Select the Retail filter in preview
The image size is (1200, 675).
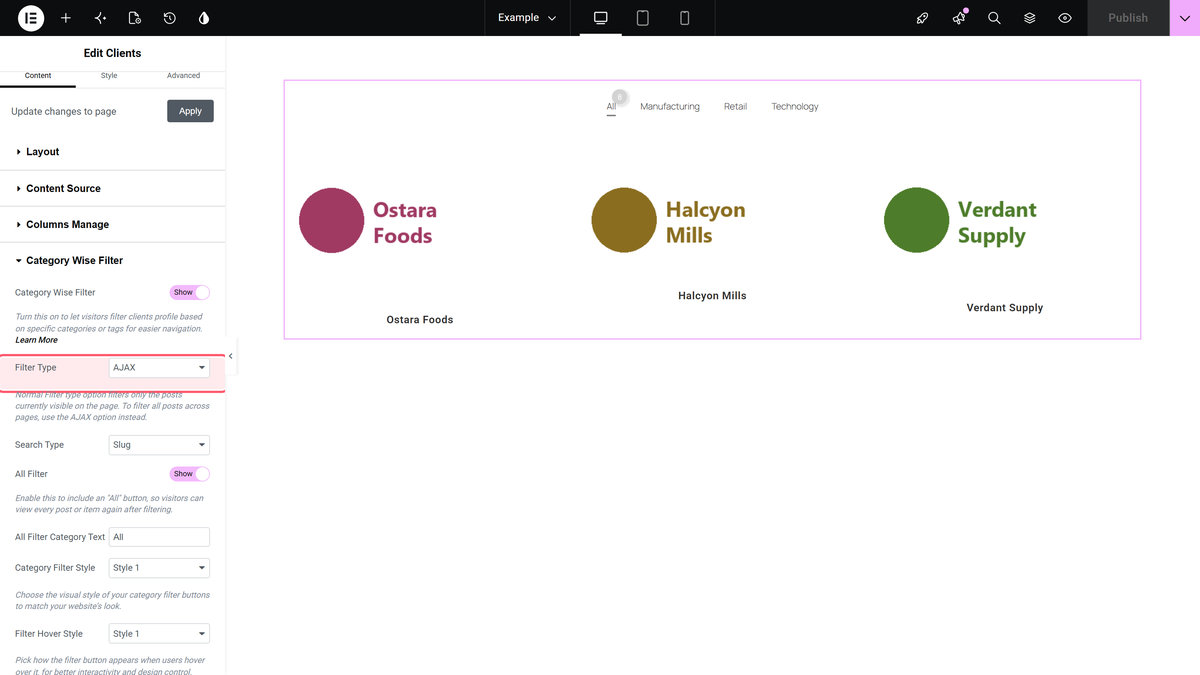click(x=736, y=106)
